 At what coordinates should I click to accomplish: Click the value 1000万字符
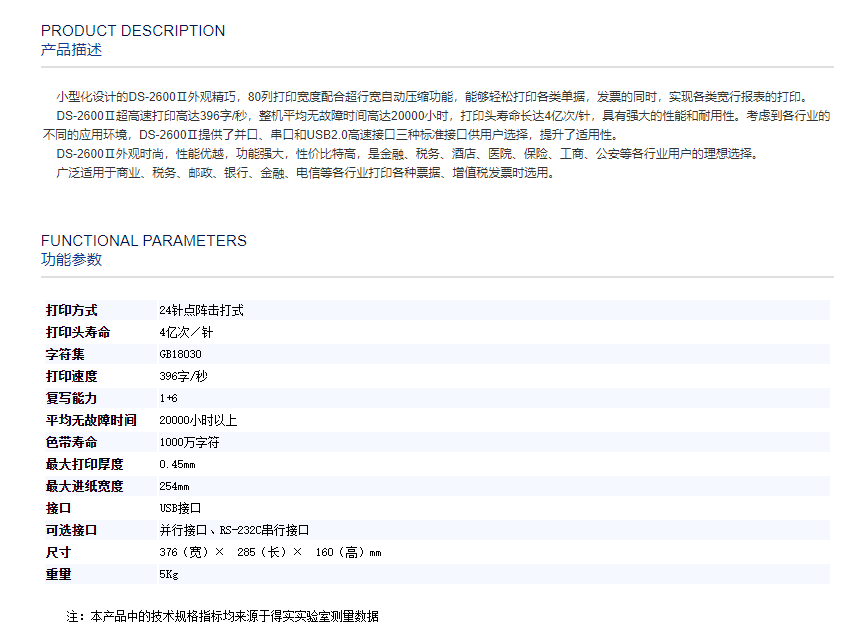click(189, 442)
